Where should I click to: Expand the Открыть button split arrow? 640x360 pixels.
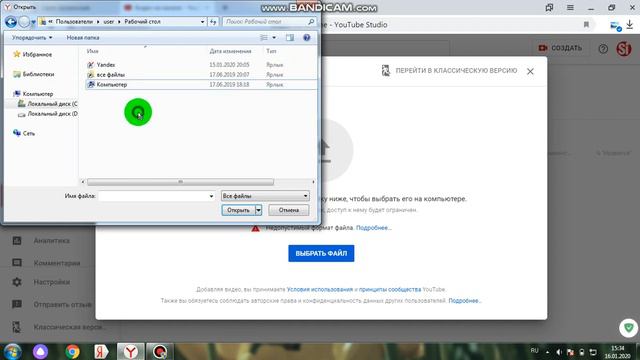[258, 210]
